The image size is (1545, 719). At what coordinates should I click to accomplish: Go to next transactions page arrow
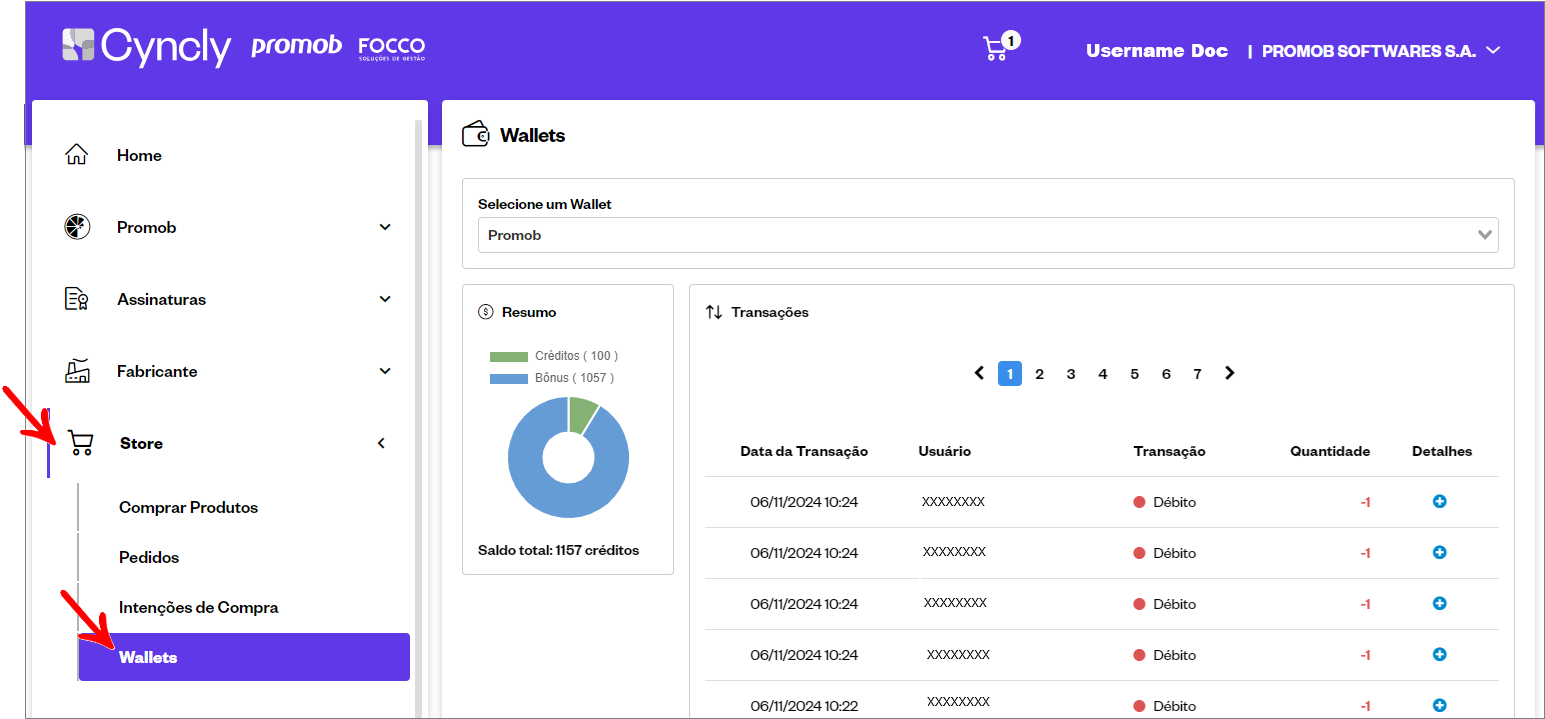(x=1230, y=373)
